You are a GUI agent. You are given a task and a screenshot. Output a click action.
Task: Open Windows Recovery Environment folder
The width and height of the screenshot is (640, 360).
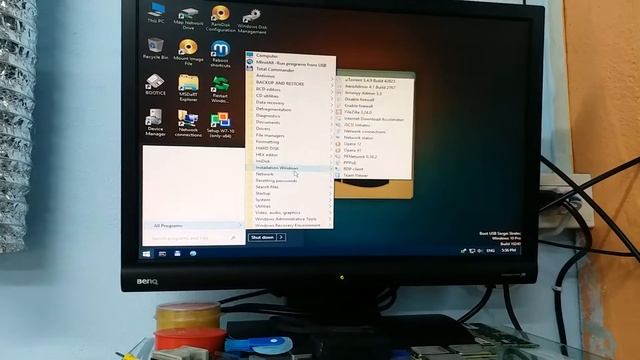(x=290, y=225)
